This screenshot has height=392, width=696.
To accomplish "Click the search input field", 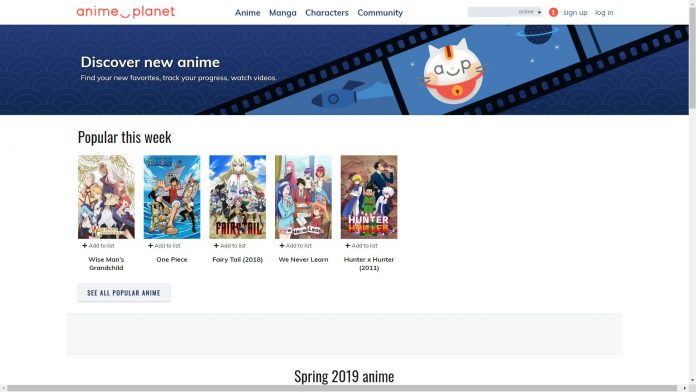I will [492, 12].
